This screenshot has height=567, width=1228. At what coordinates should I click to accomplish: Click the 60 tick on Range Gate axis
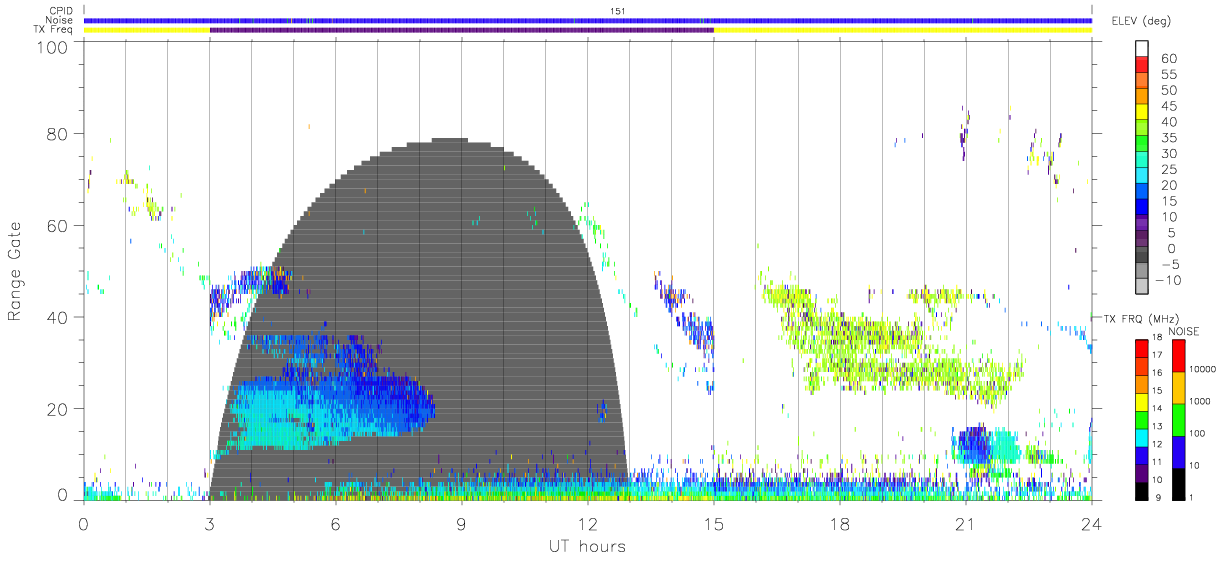click(x=58, y=226)
